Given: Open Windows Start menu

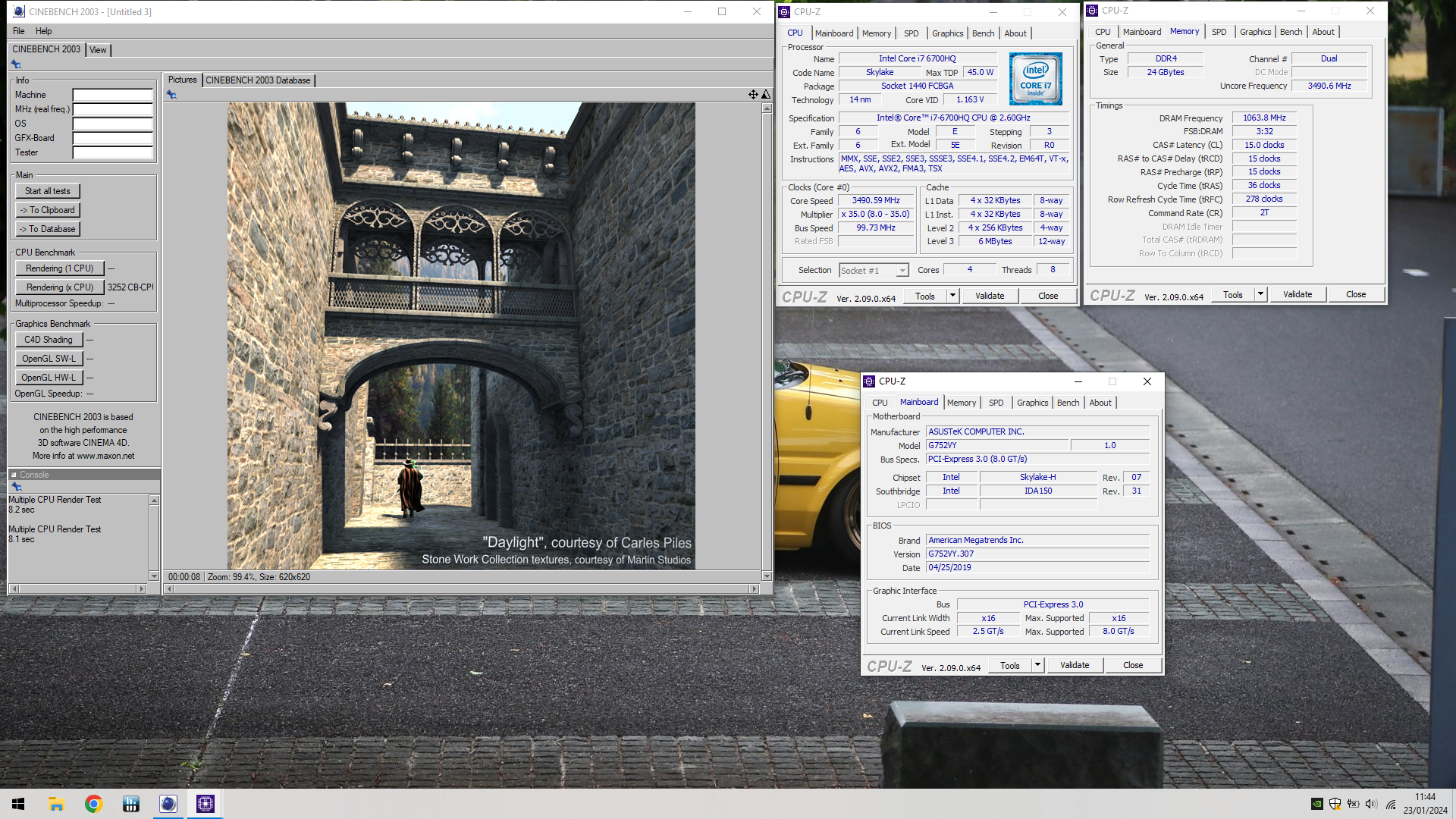Looking at the screenshot, I should click(x=18, y=804).
